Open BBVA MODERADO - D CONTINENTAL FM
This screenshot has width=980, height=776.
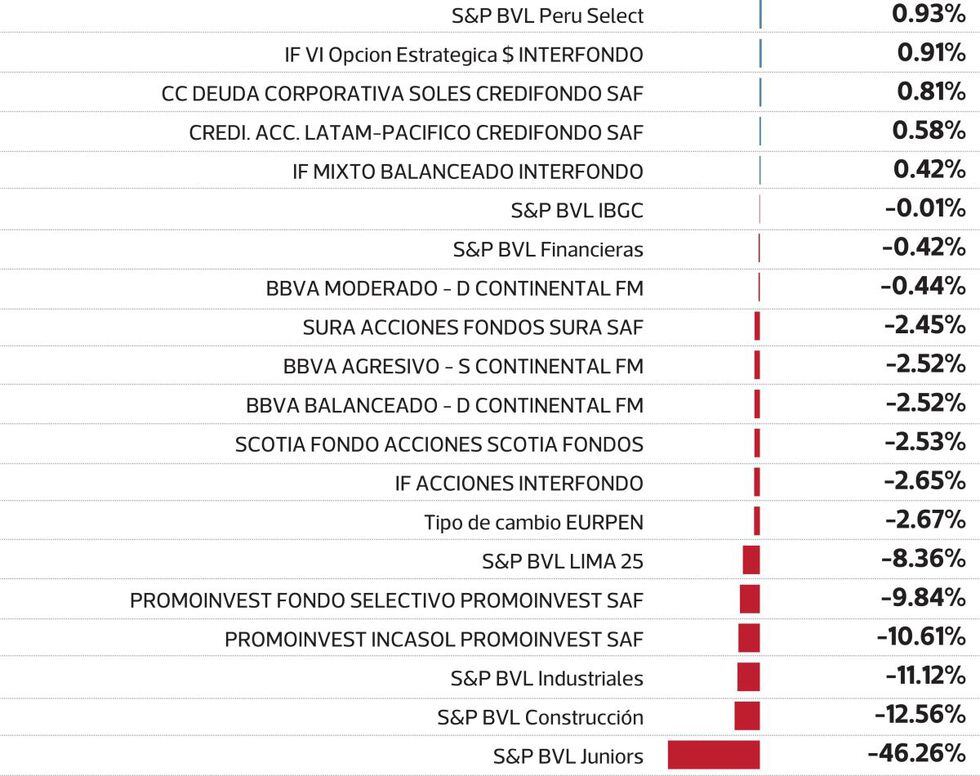pyautogui.click(x=455, y=289)
